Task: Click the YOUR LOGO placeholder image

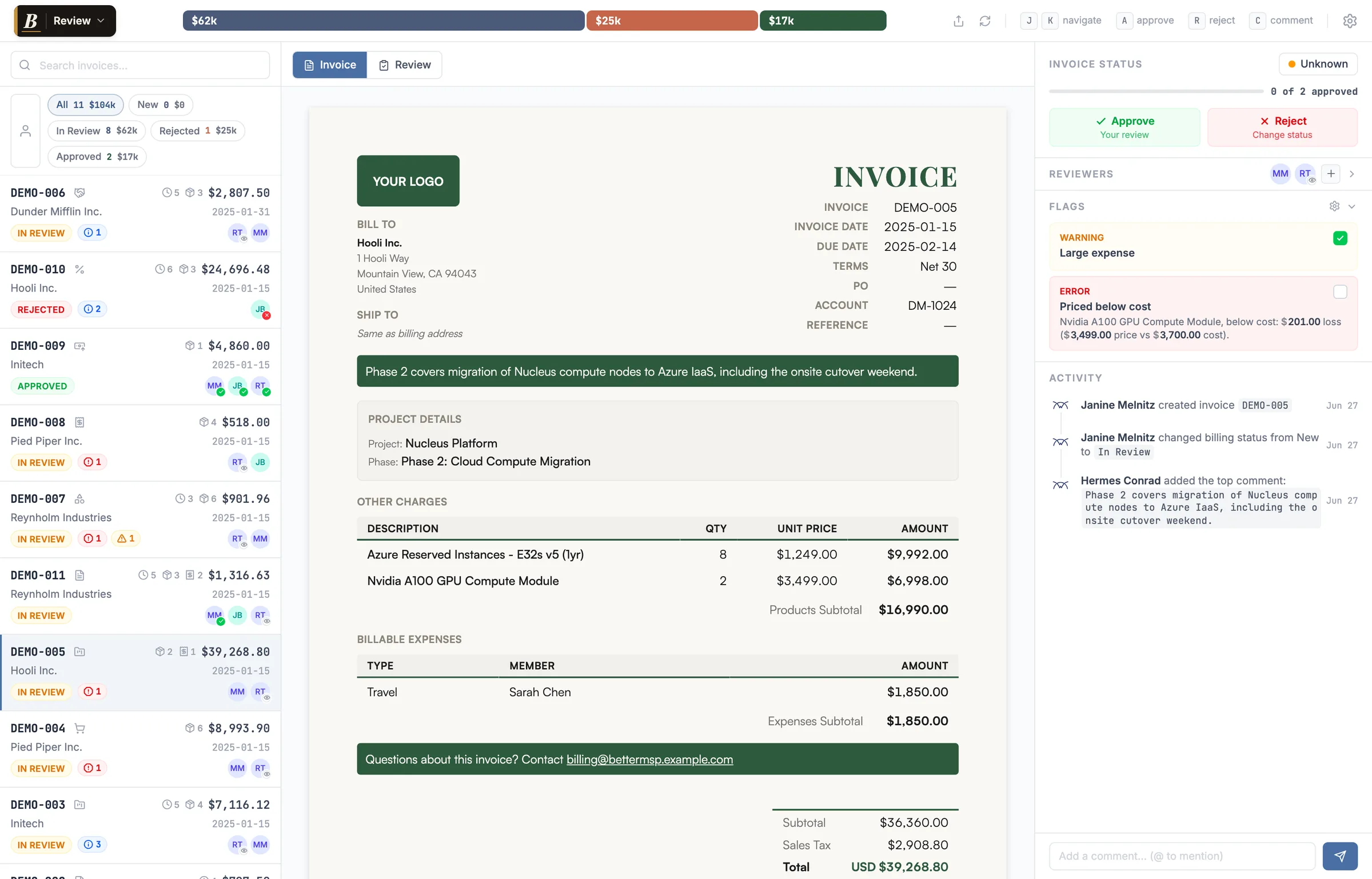Action: pos(408,181)
